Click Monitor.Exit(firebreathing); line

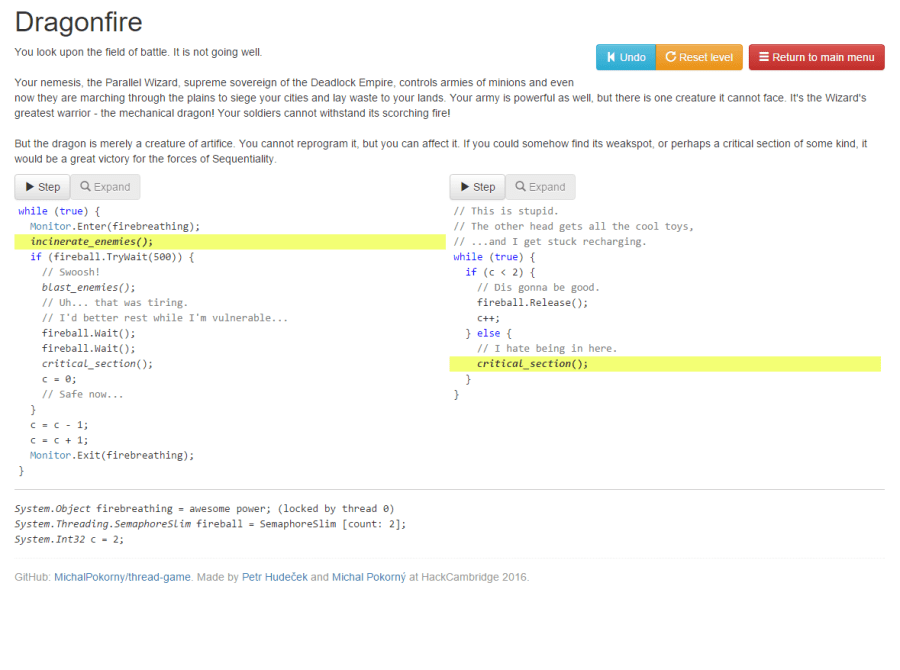click(112, 455)
